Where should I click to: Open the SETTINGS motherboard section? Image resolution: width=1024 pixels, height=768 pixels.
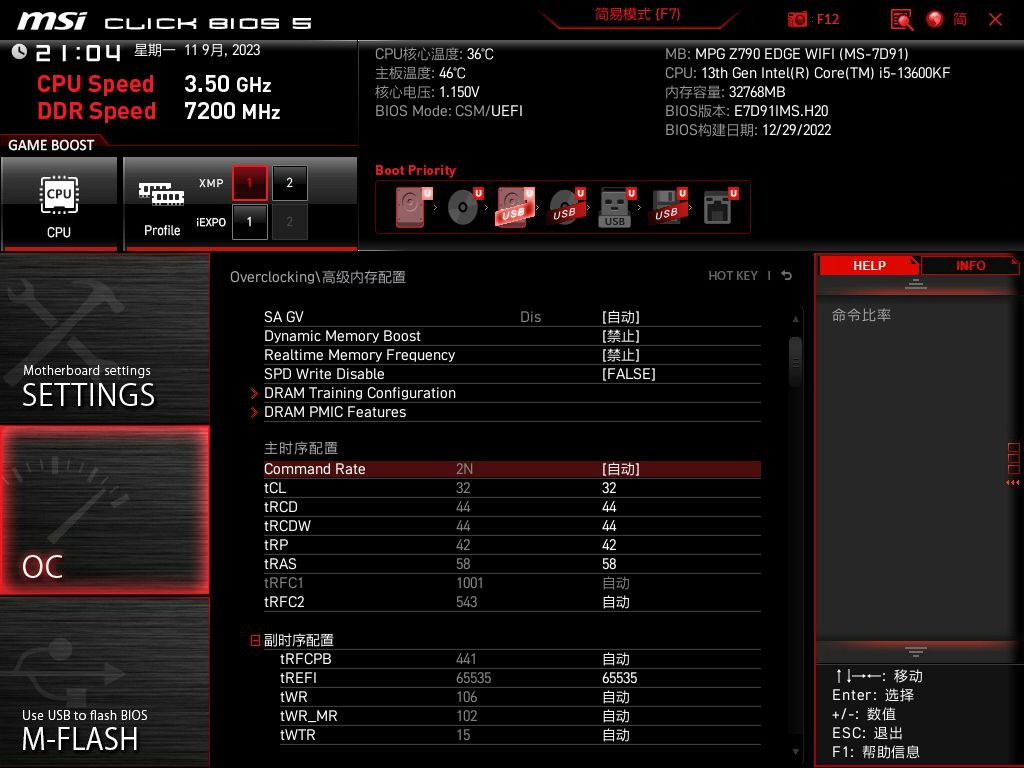click(104, 338)
